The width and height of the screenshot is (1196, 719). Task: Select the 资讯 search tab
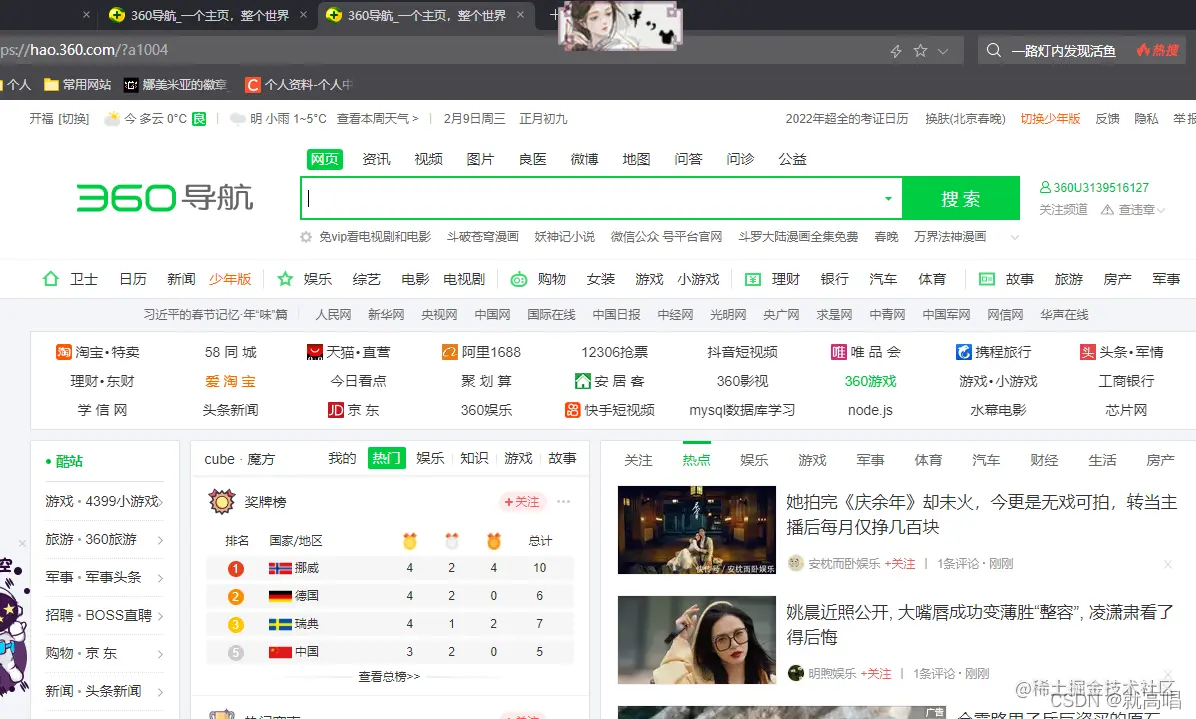coord(376,159)
